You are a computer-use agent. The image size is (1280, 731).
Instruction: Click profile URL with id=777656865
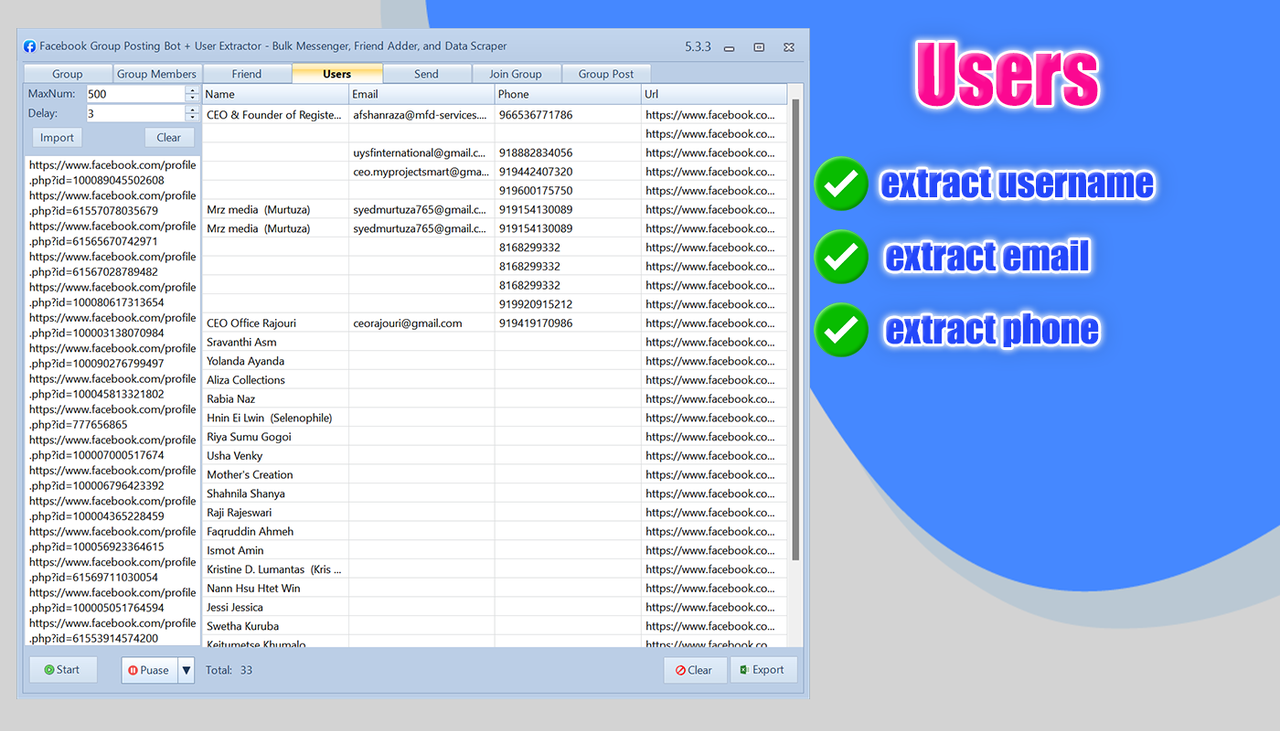[x=112, y=417]
